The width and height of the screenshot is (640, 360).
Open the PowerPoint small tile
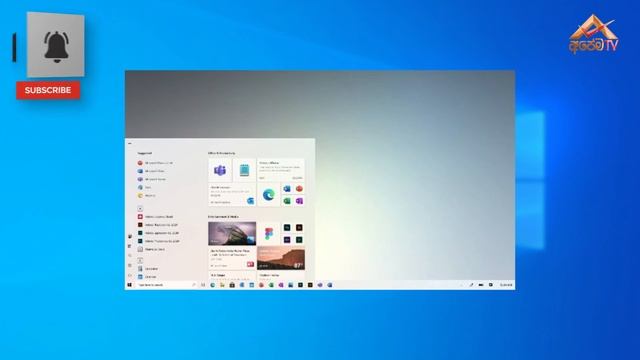pos(299,189)
